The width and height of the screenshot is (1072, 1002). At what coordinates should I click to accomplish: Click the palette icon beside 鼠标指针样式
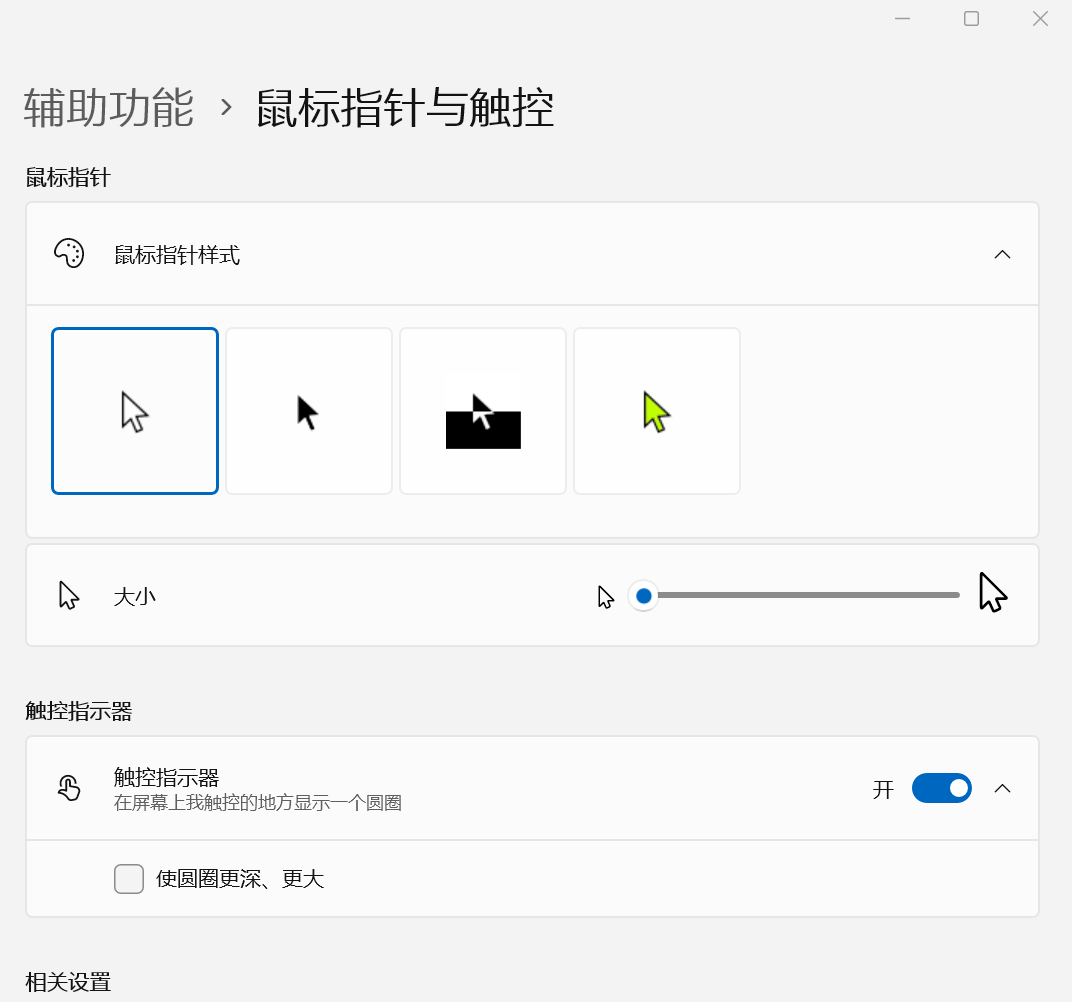pyautogui.click(x=69, y=254)
